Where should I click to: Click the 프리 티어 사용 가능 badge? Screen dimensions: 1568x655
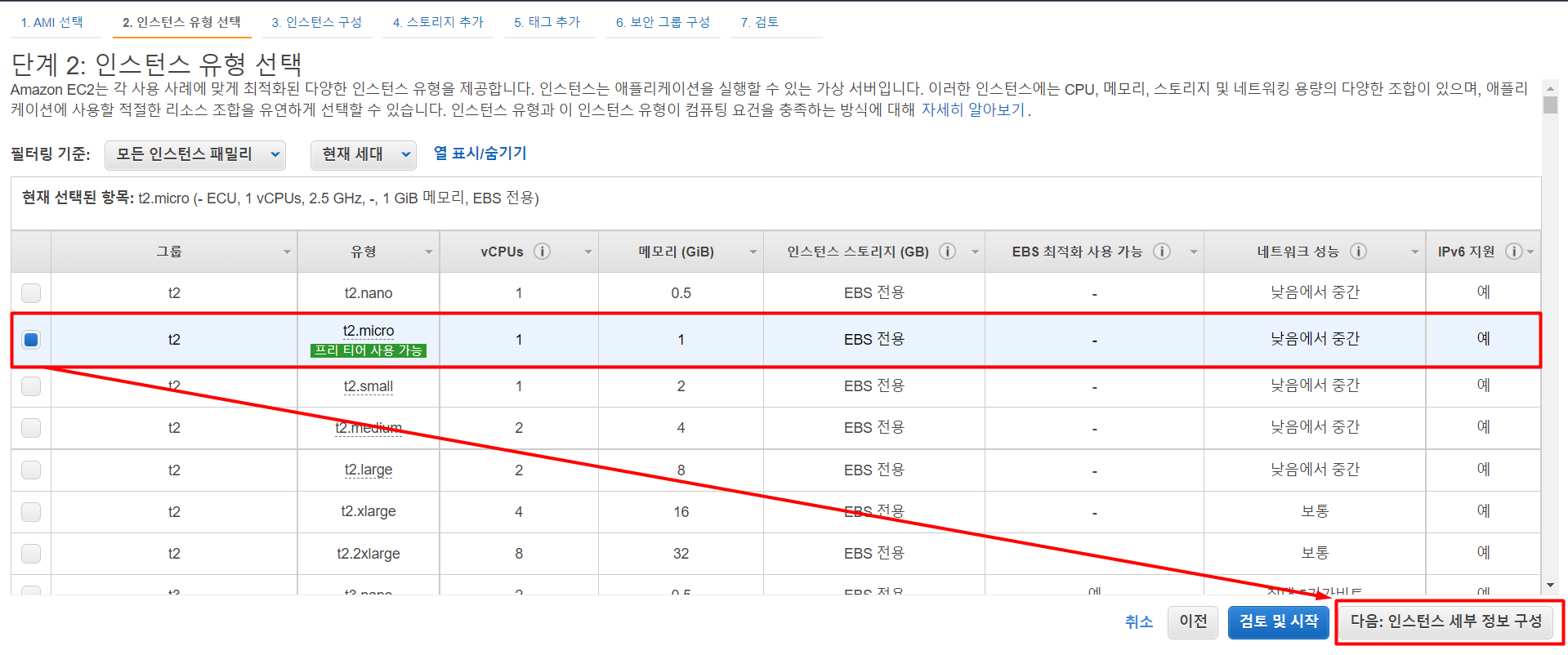pos(369,350)
